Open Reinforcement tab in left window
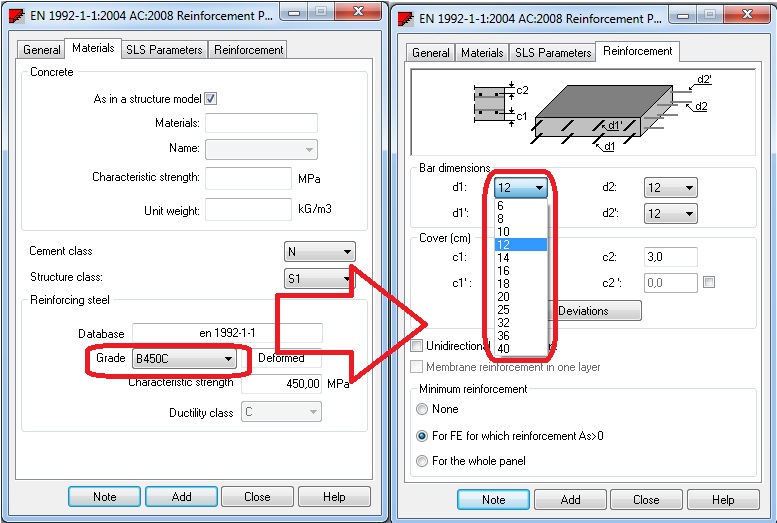 pyautogui.click(x=248, y=50)
